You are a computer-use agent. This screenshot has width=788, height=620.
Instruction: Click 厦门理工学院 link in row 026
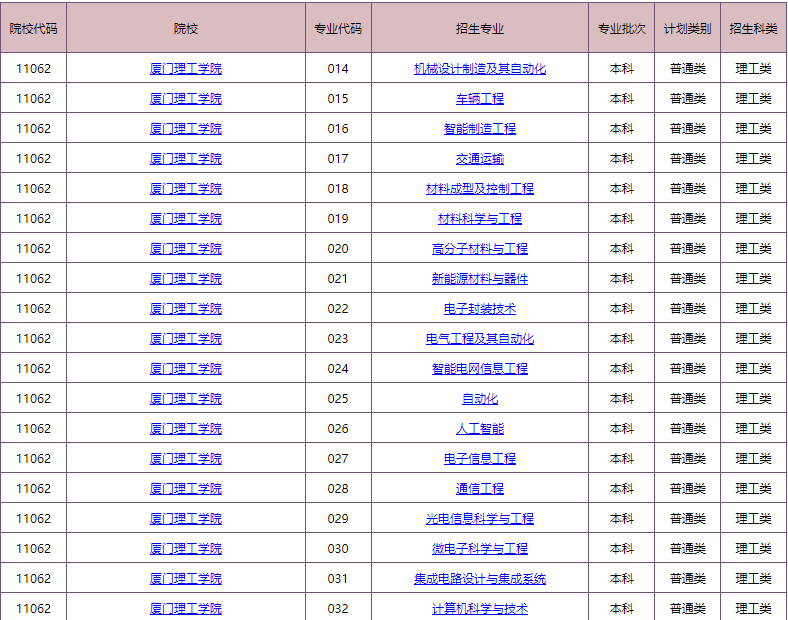click(x=185, y=429)
